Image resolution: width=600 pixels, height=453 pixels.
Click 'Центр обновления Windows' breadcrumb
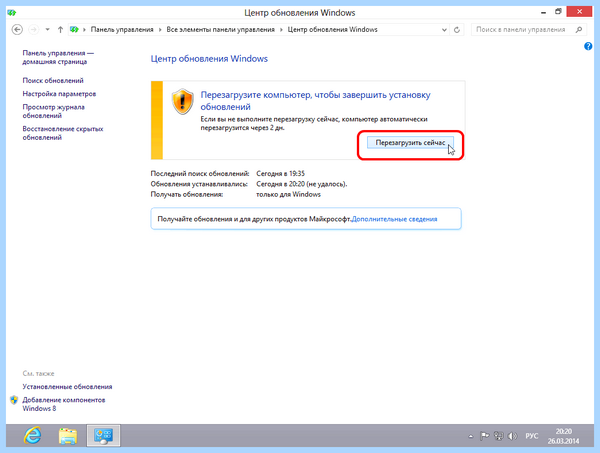pos(333,29)
